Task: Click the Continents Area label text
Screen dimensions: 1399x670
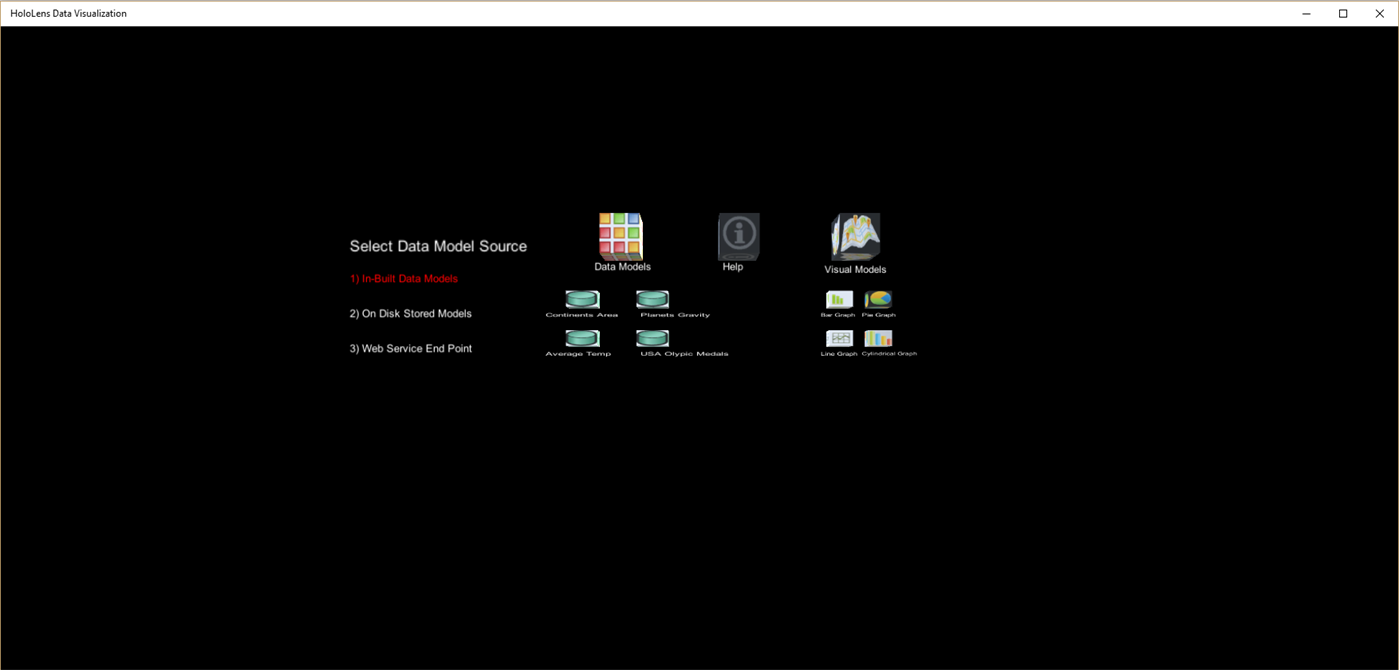Action: [581, 314]
